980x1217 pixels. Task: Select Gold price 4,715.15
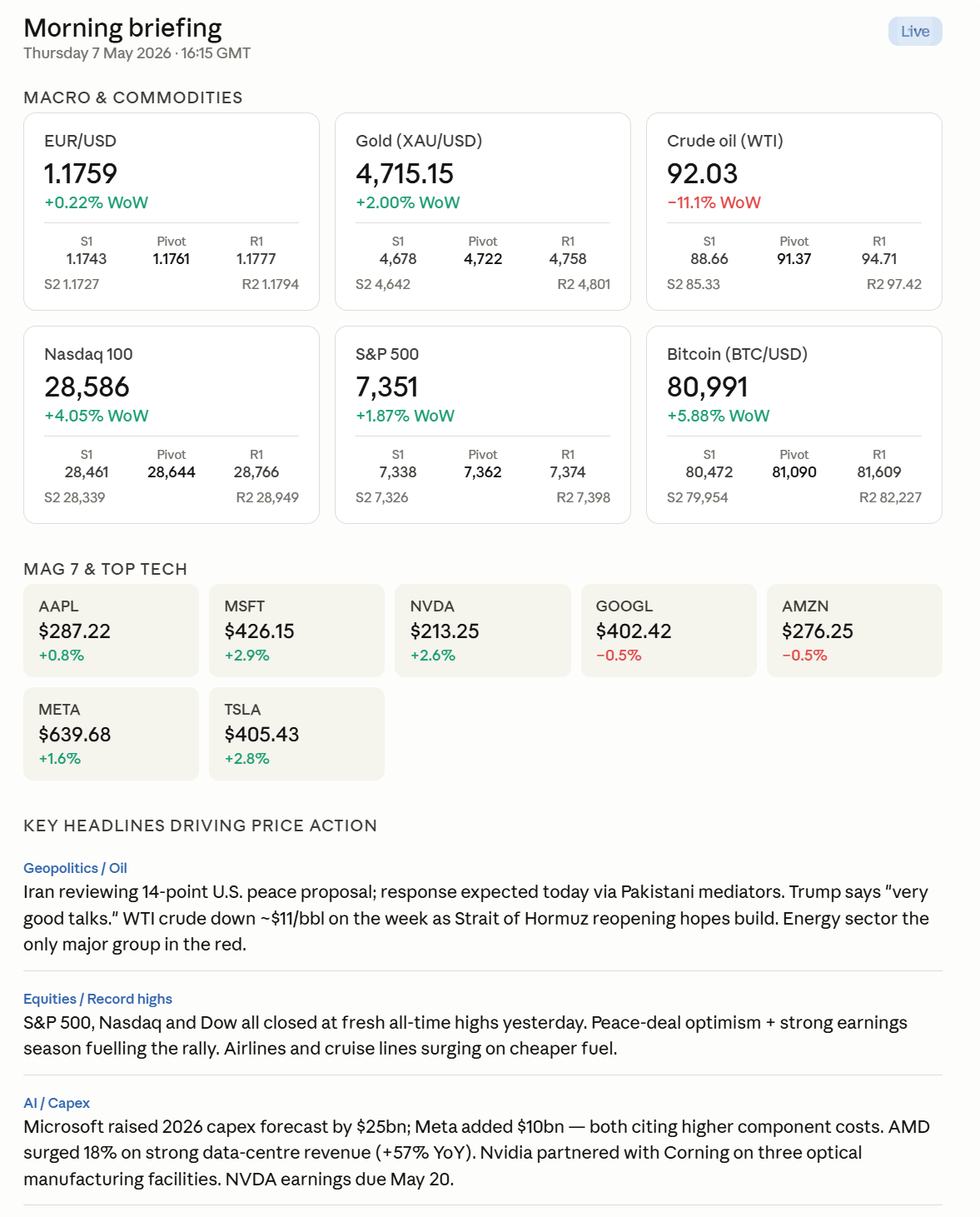click(405, 173)
